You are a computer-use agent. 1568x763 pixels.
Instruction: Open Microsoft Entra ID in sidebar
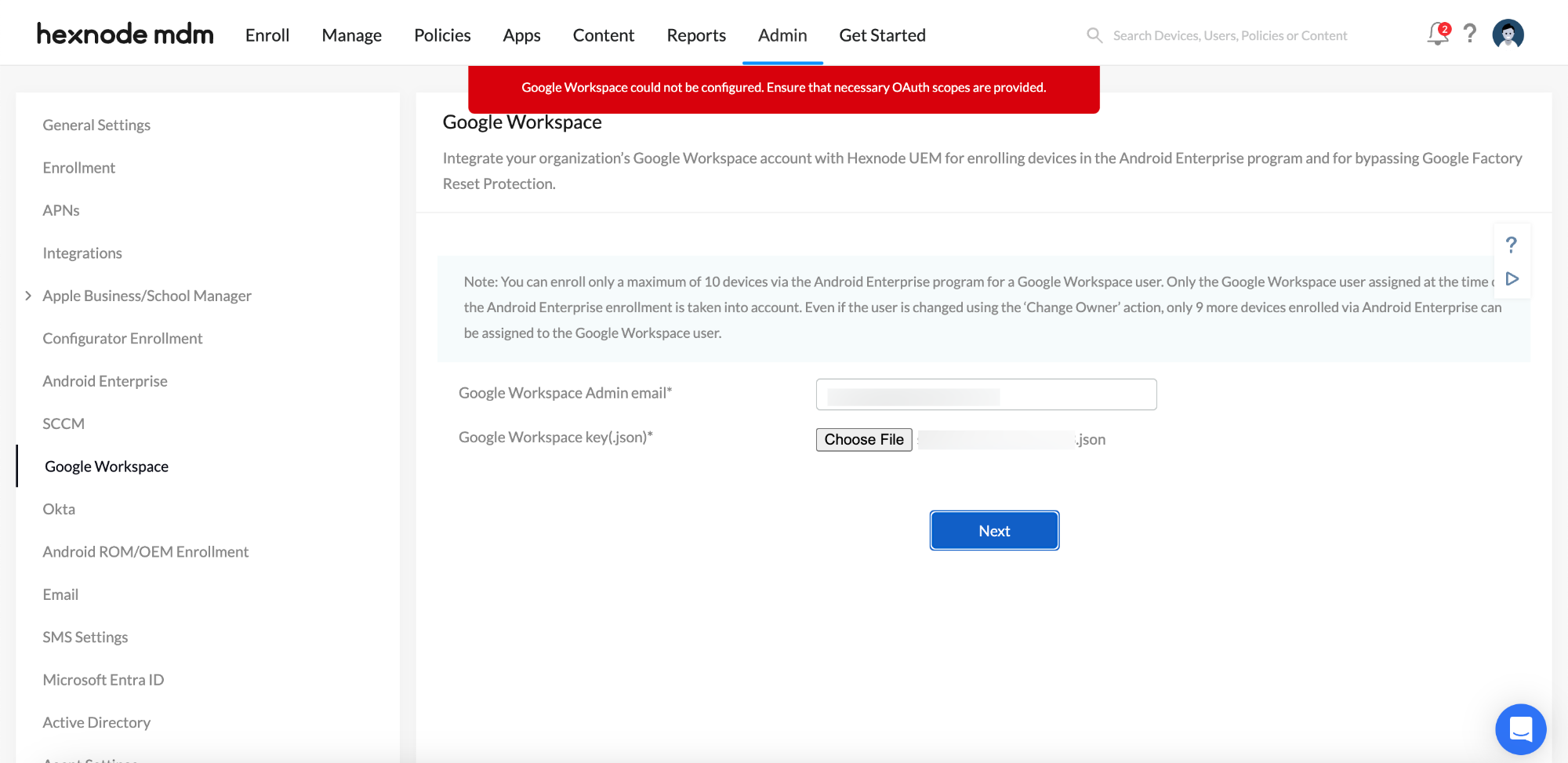pos(103,680)
